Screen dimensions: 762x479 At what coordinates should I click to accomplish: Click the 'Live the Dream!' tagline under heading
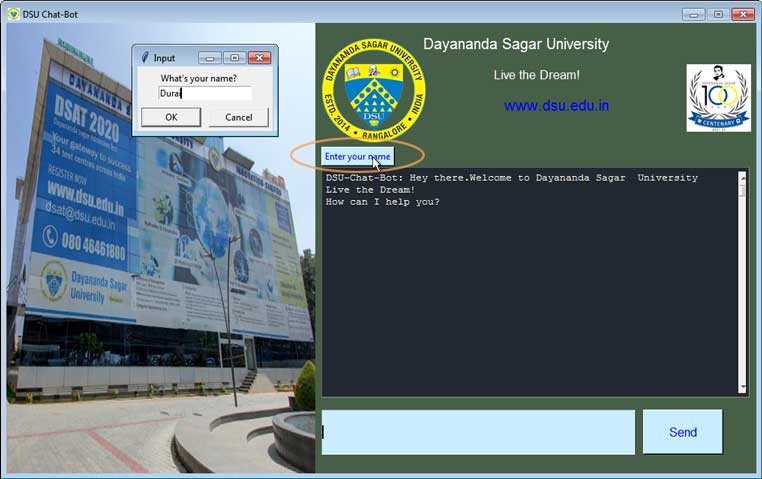pos(537,75)
